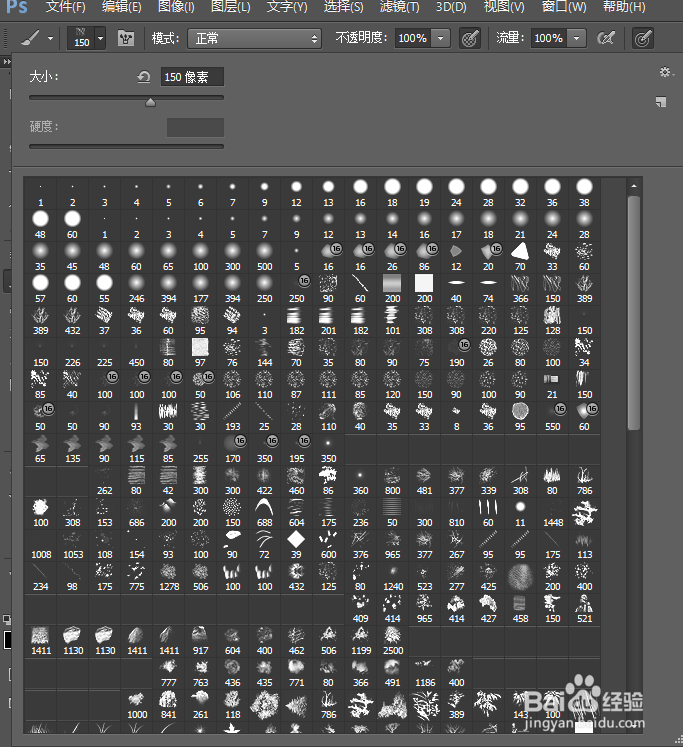This screenshot has height=747, width=683.
Task: Select the 521 brush preset
Action: coord(584,608)
